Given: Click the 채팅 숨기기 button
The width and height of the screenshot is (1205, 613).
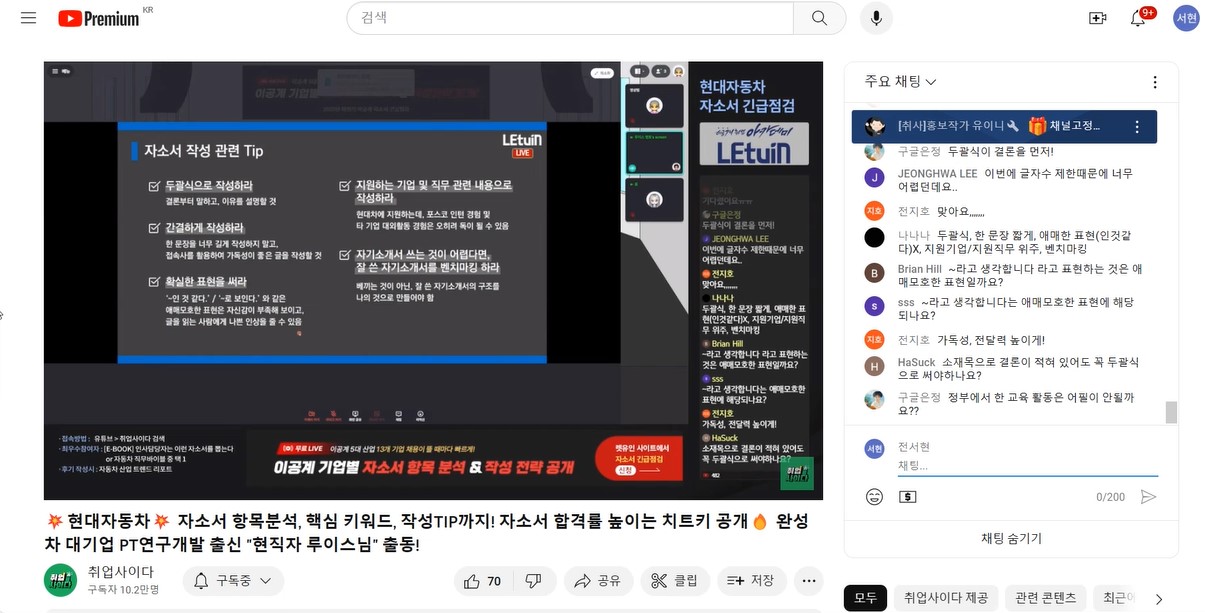Looking at the screenshot, I should point(1011,538).
